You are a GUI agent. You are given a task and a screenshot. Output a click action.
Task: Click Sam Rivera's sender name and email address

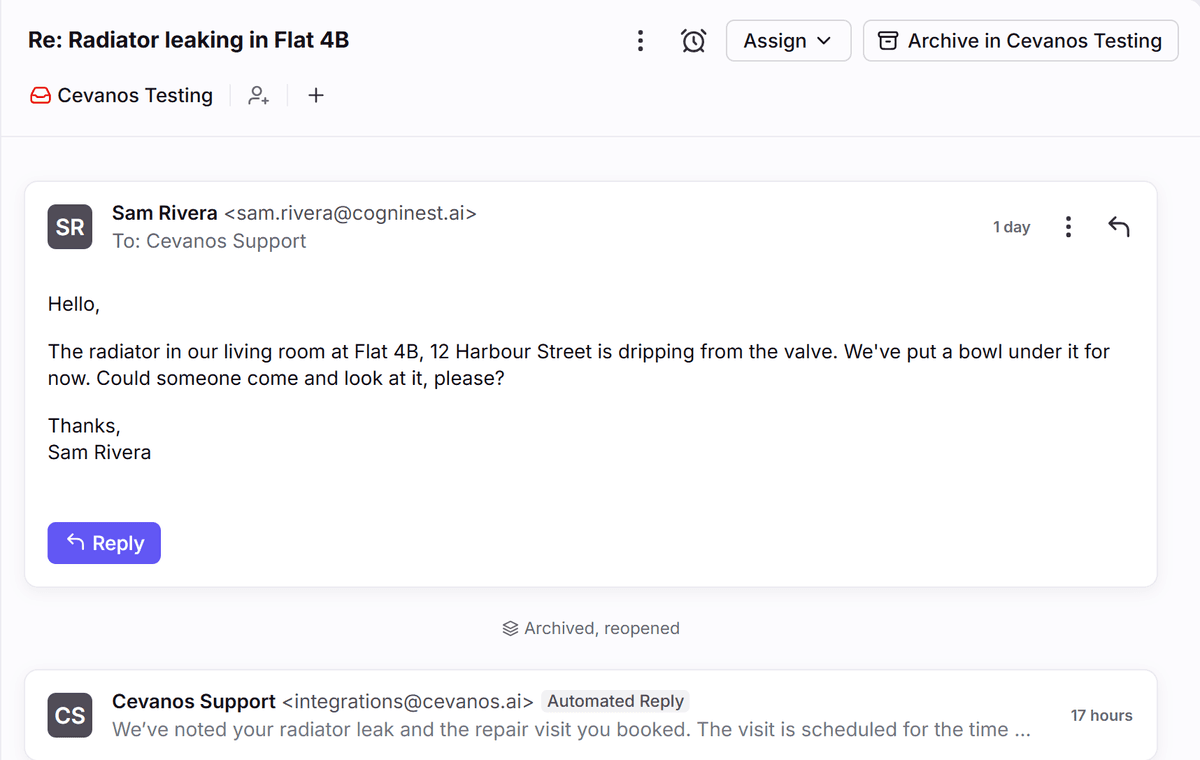(x=294, y=213)
